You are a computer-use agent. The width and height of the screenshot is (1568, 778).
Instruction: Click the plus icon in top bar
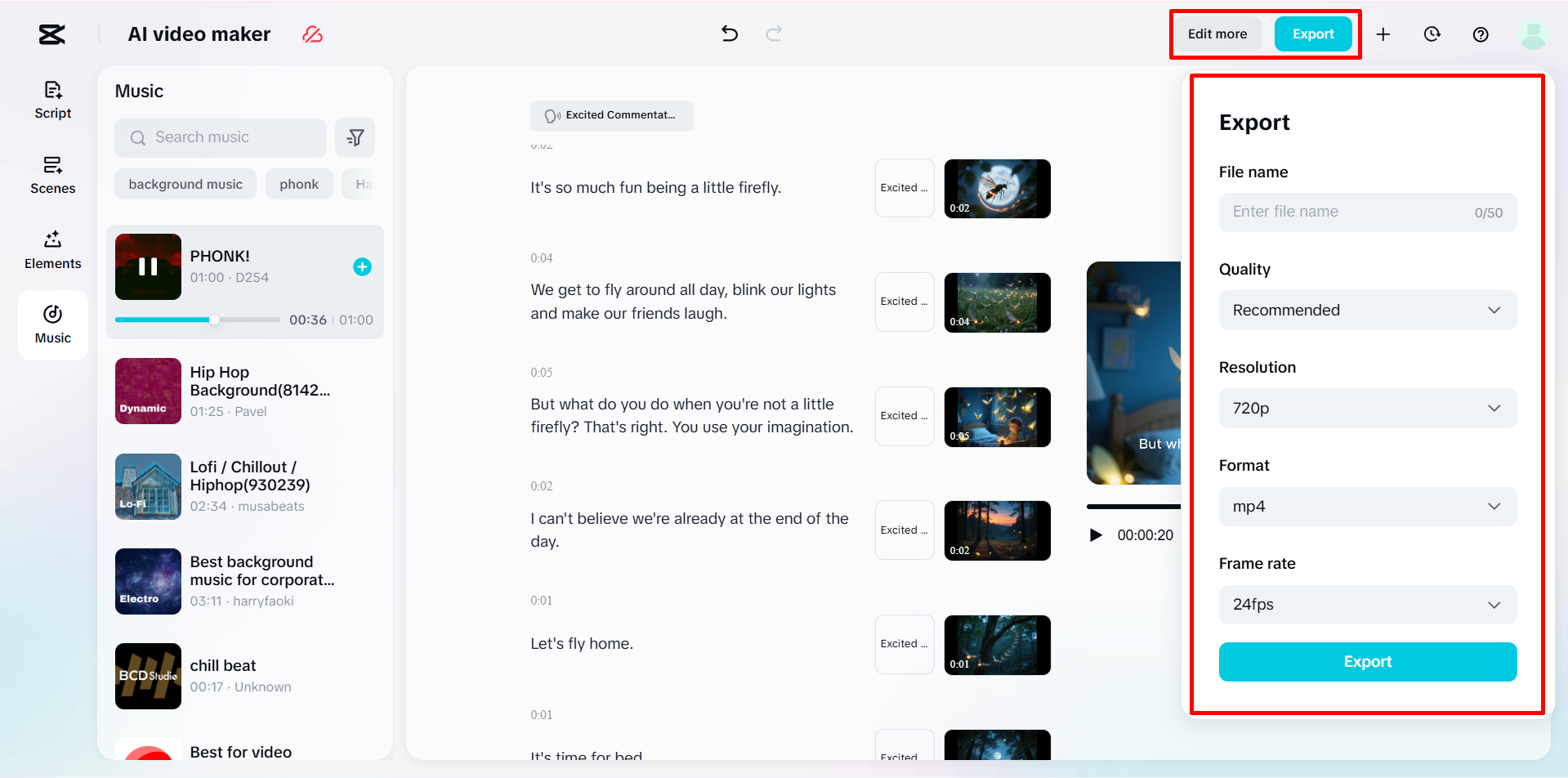1383,34
